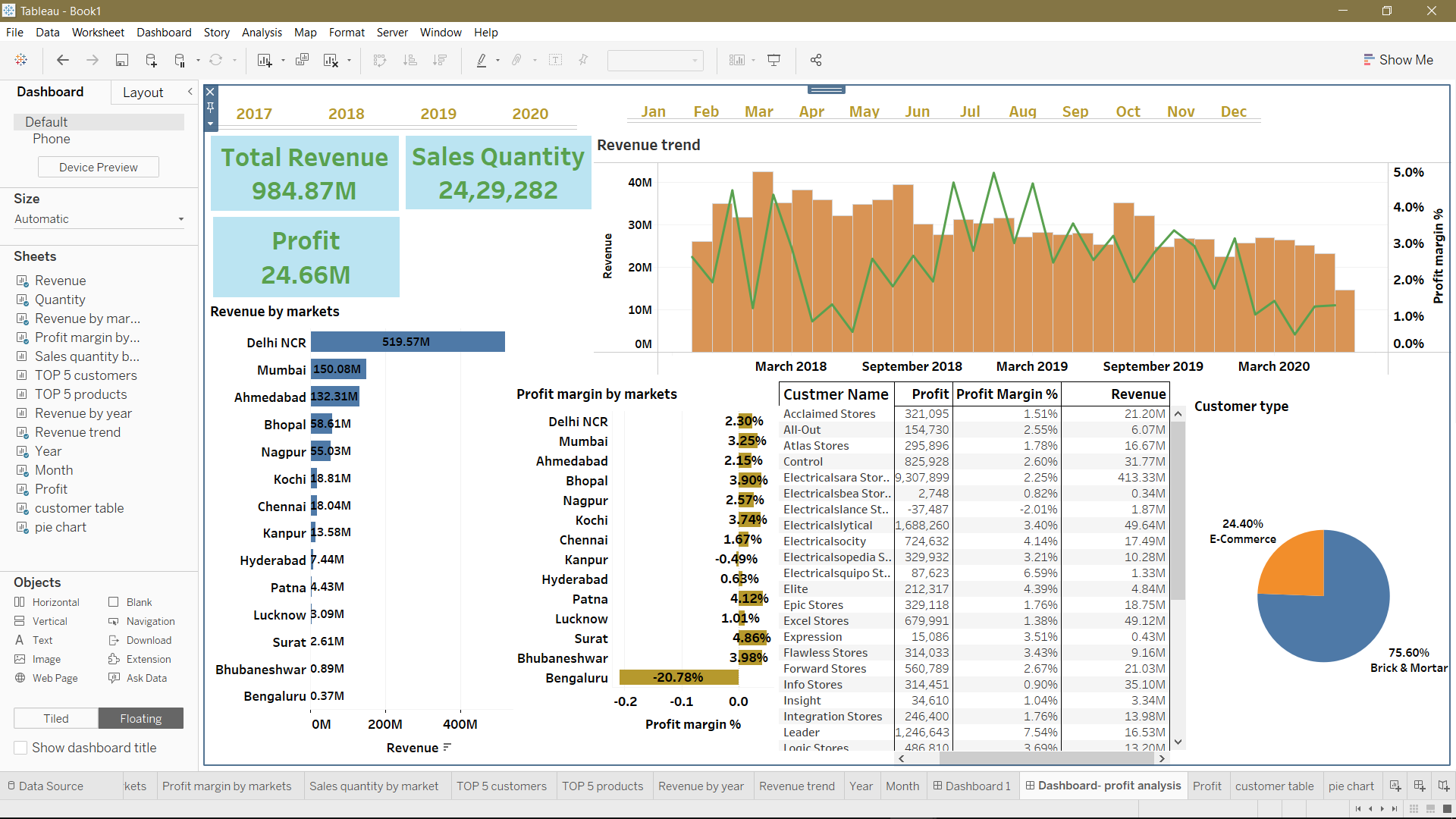Click the new dashboard icon in bottom tab bar
The height and width of the screenshot is (819, 1456).
1420,786
